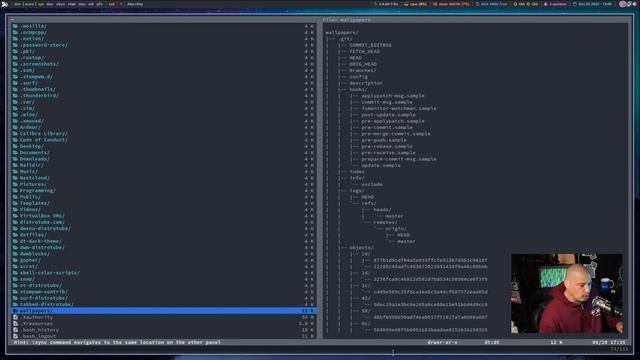Click the drwxr-xr-x permissions in status bar
Image resolution: width=640 pixels, height=360 pixels.
(442, 342)
